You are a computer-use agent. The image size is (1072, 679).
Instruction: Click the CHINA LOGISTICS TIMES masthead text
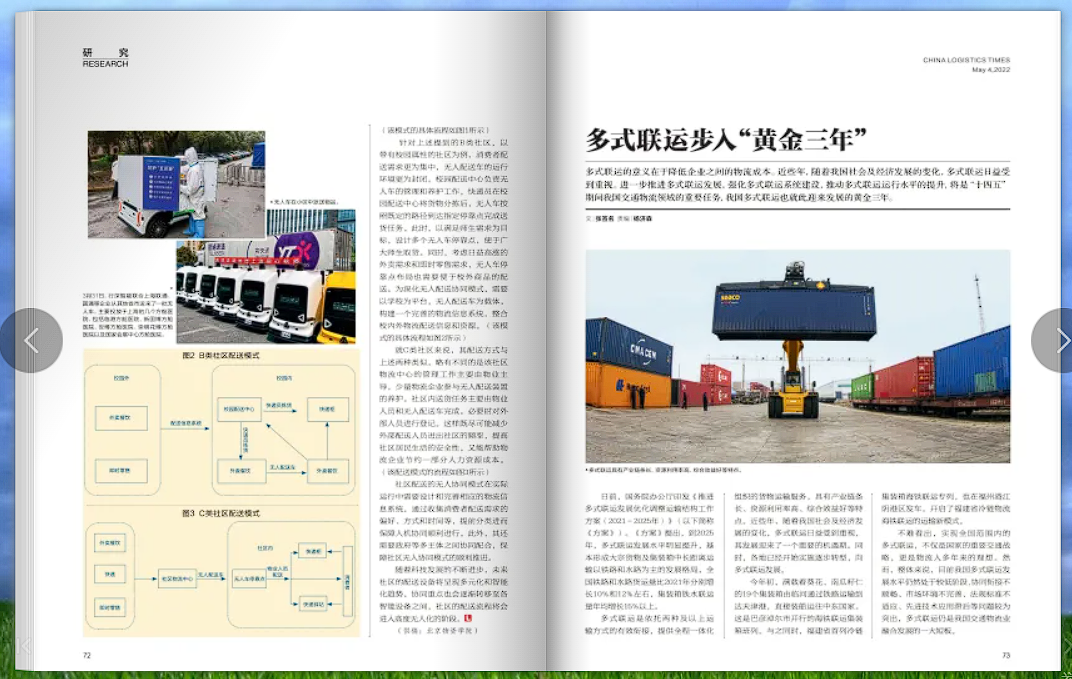[966, 60]
